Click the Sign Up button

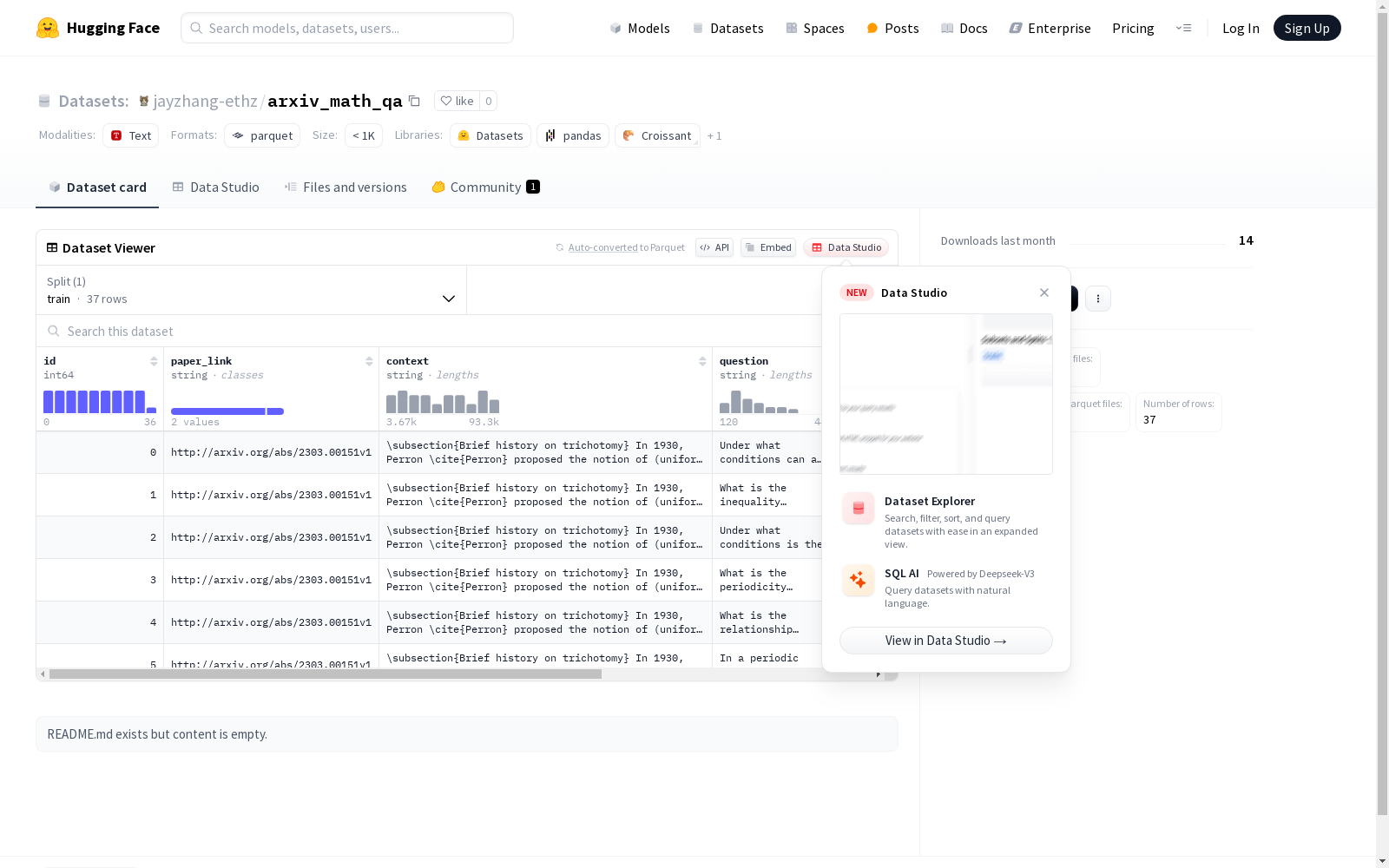pos(1307,28)
